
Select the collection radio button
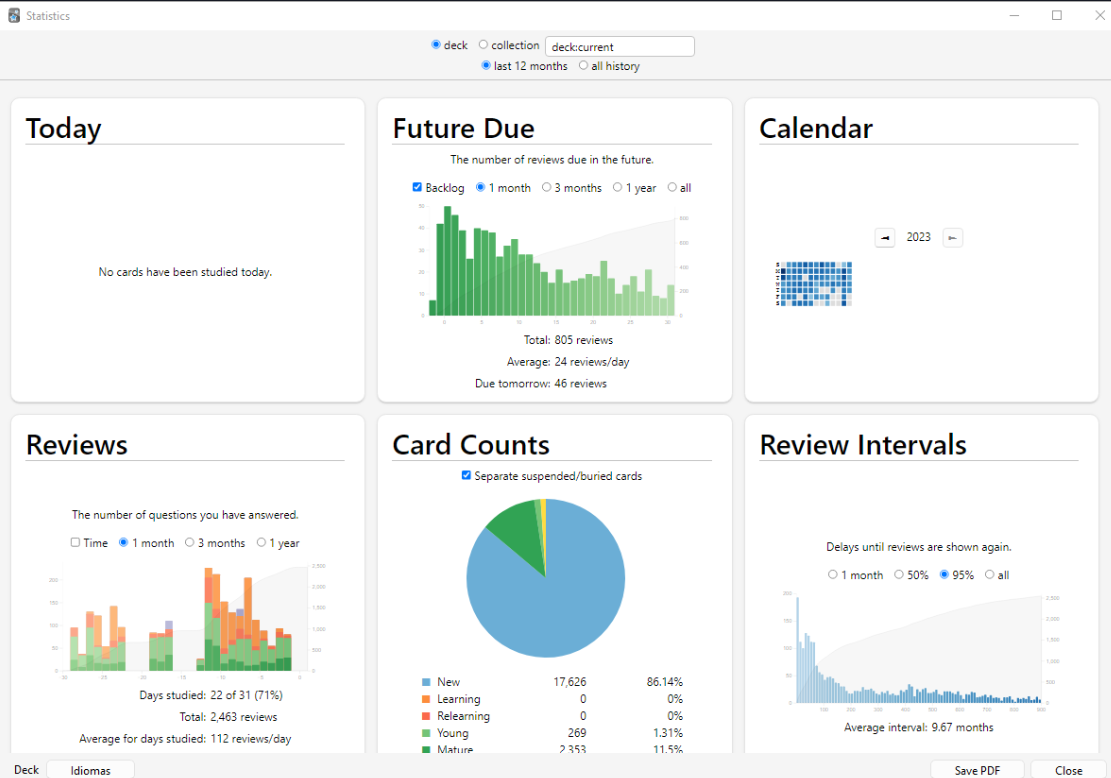tap(484, 45)
